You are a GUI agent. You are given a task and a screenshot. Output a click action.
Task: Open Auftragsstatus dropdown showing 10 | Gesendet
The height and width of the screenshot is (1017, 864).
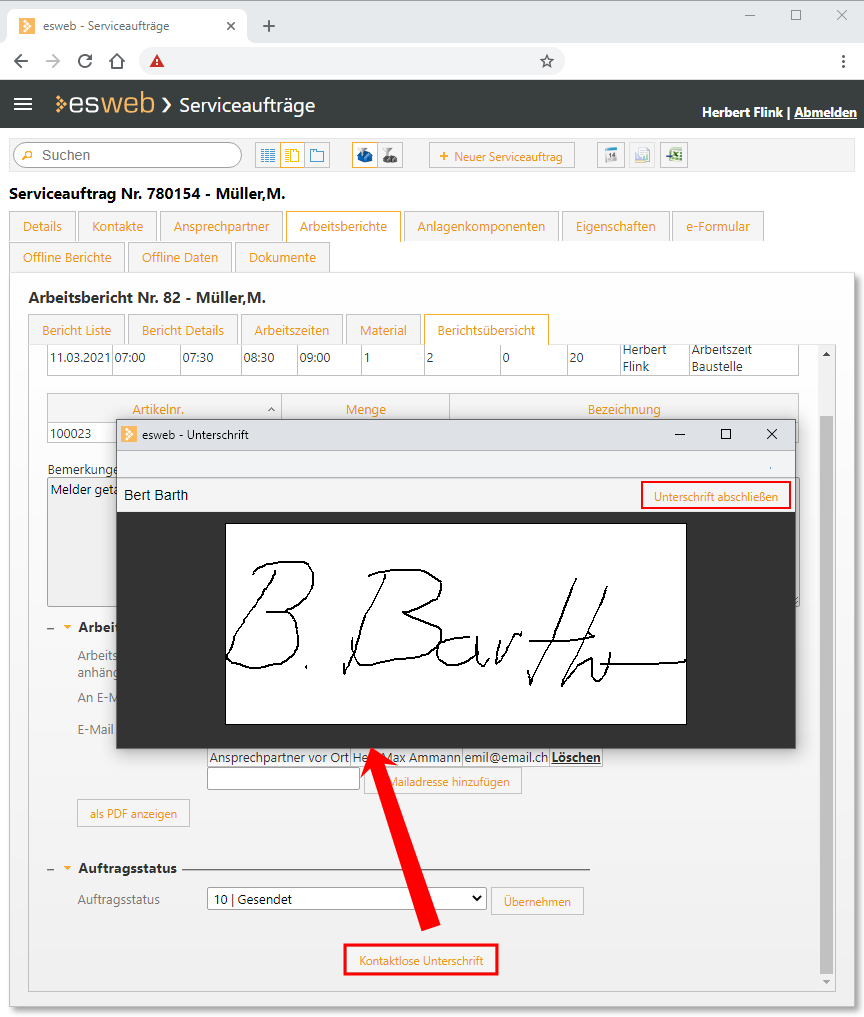click(x=346, y=899)
